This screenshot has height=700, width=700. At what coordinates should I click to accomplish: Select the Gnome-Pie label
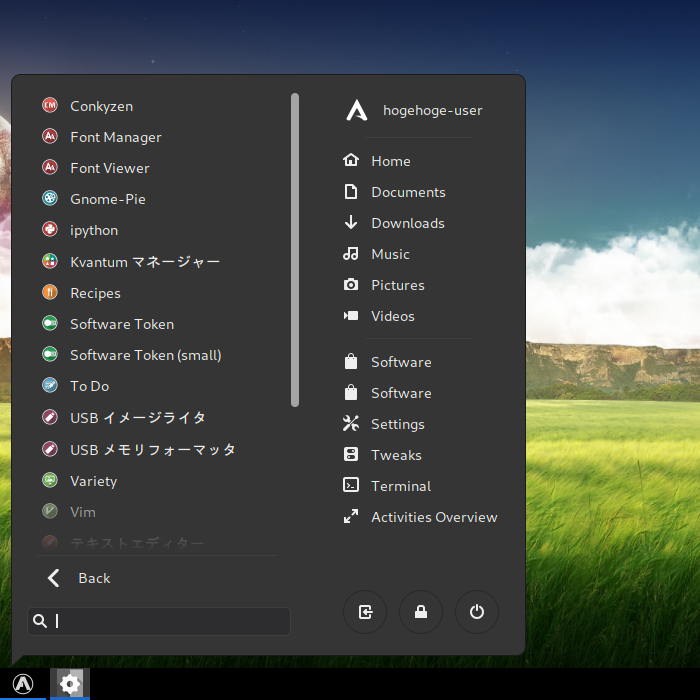click(108, 199)
